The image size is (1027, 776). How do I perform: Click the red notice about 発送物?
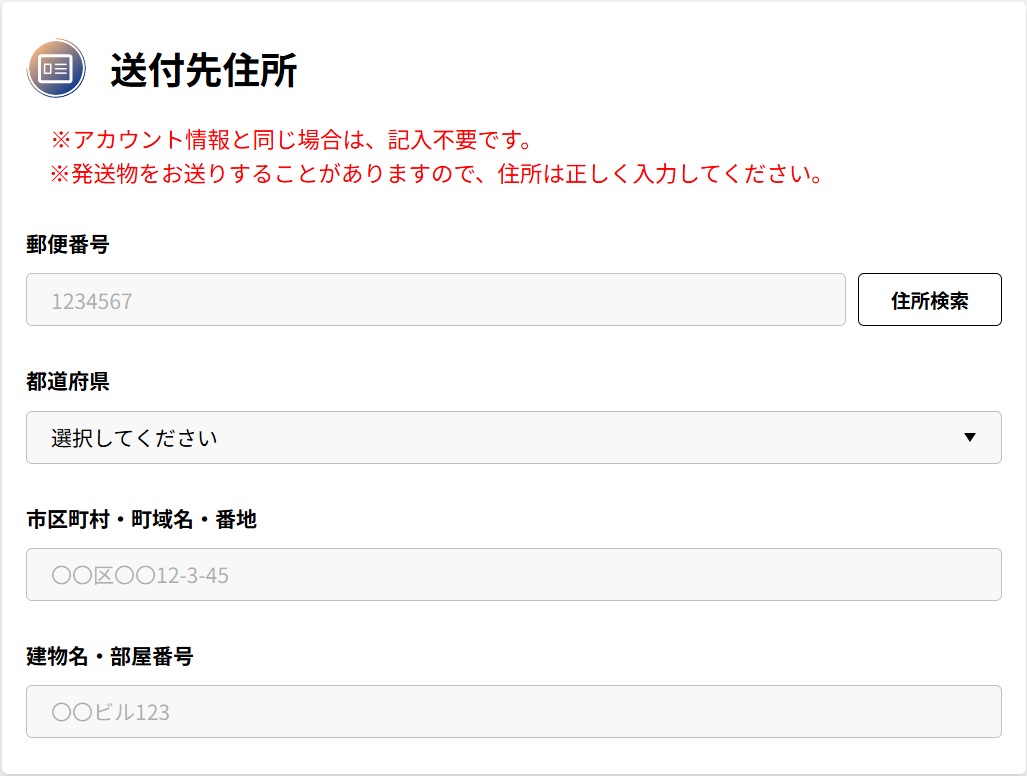point(436,174)
